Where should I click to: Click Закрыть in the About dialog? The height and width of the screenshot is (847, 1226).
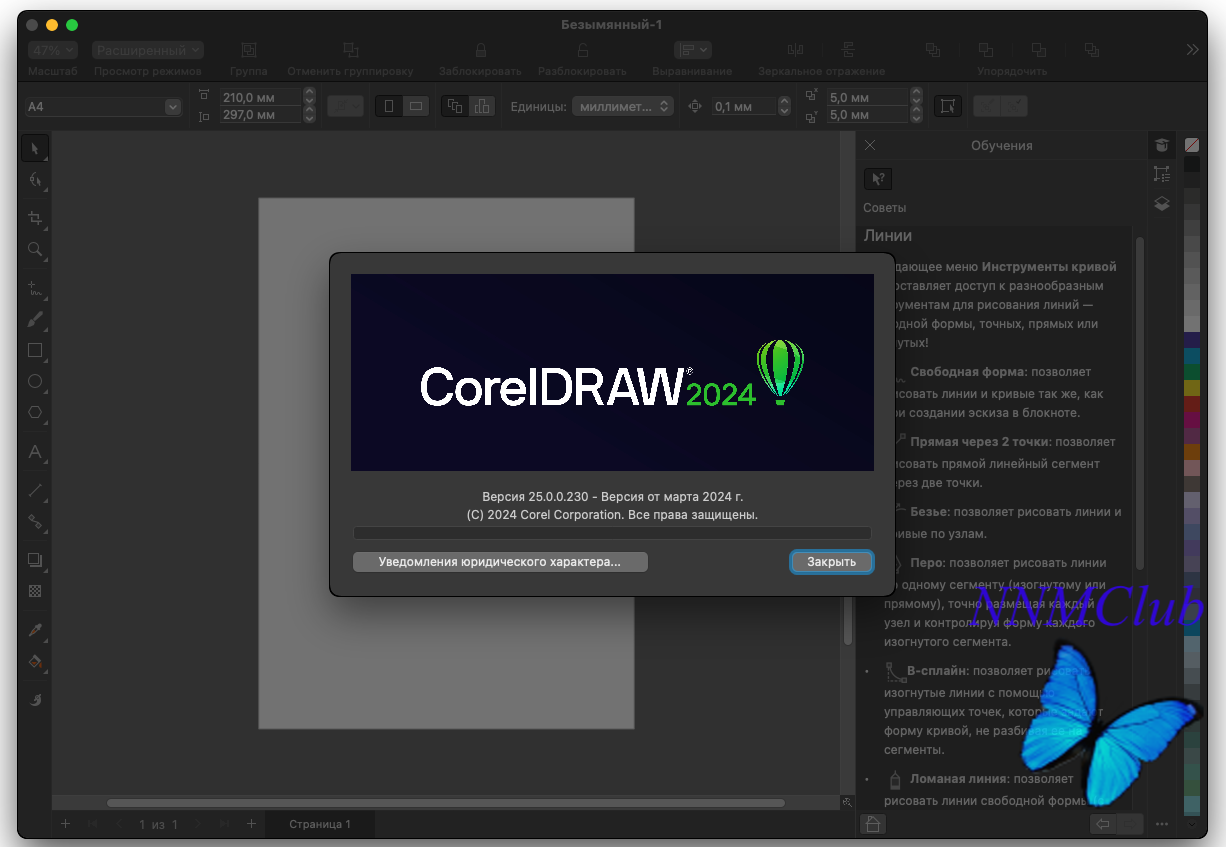point(832,562)
